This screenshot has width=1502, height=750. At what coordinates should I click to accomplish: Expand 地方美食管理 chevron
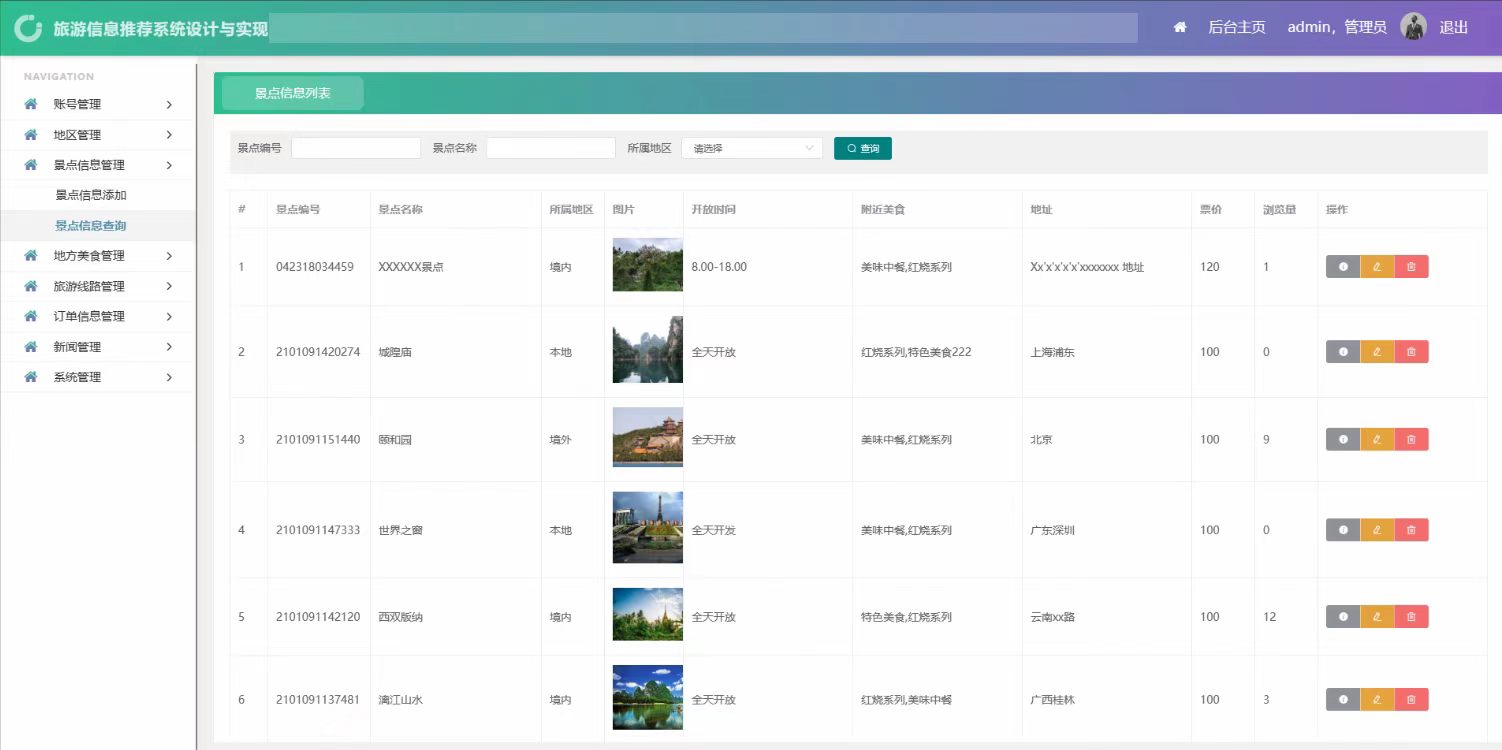(169, 256)
